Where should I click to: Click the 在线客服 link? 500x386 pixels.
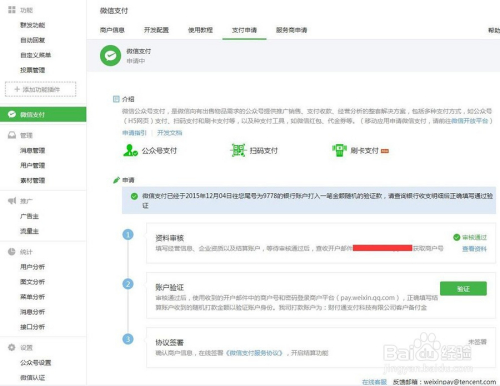tap(374, 382)
